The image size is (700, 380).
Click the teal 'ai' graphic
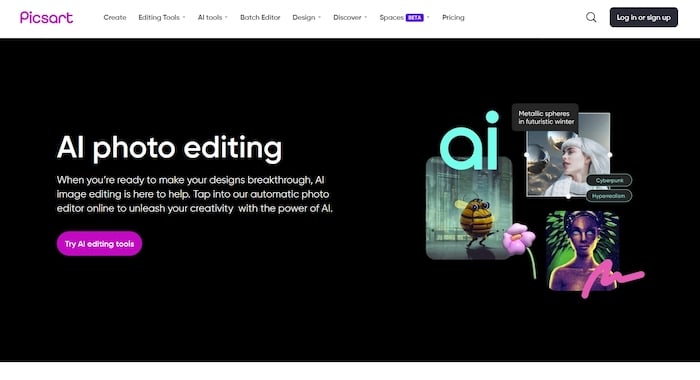click(469, 141)
